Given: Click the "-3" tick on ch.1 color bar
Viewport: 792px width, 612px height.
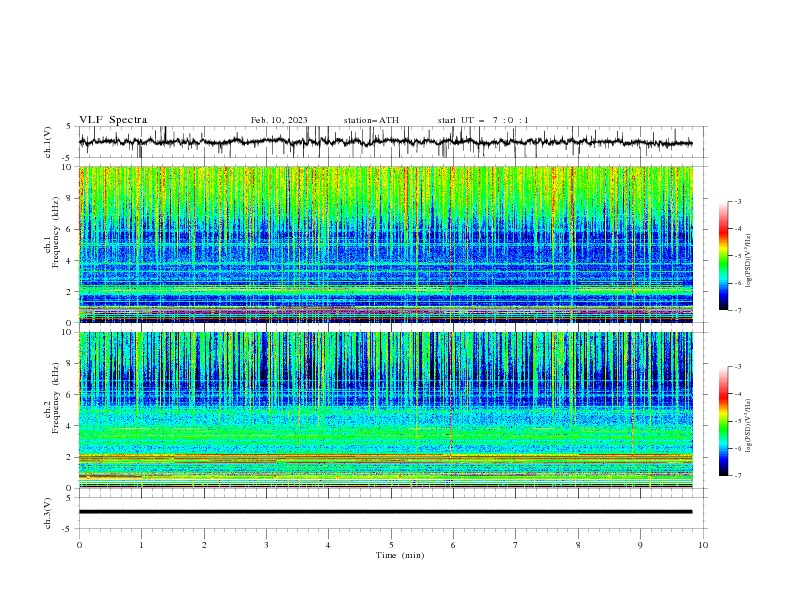Looking at the screenshot, I should [737, 201].
